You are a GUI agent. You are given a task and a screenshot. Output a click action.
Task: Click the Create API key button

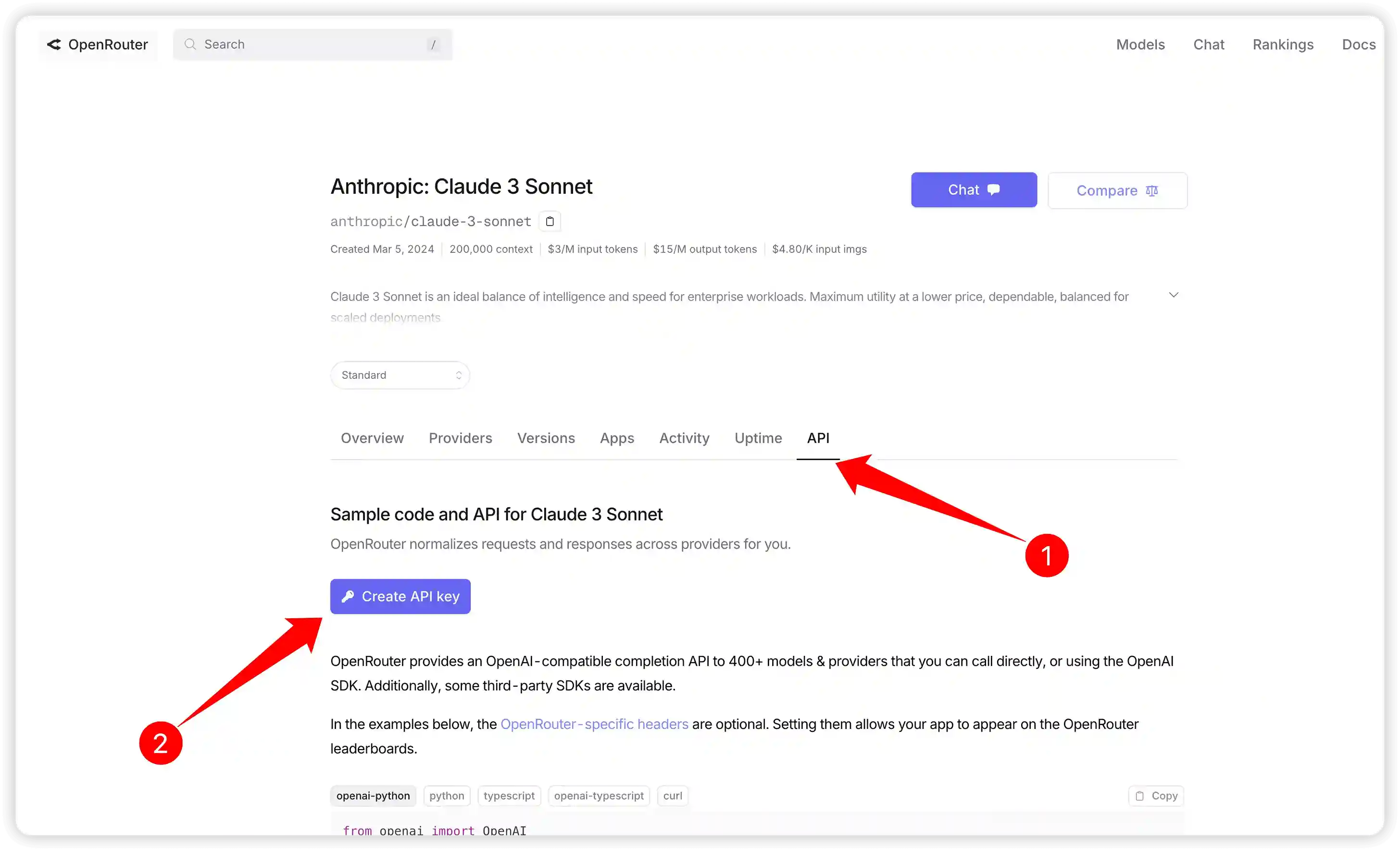pos(400,597)
